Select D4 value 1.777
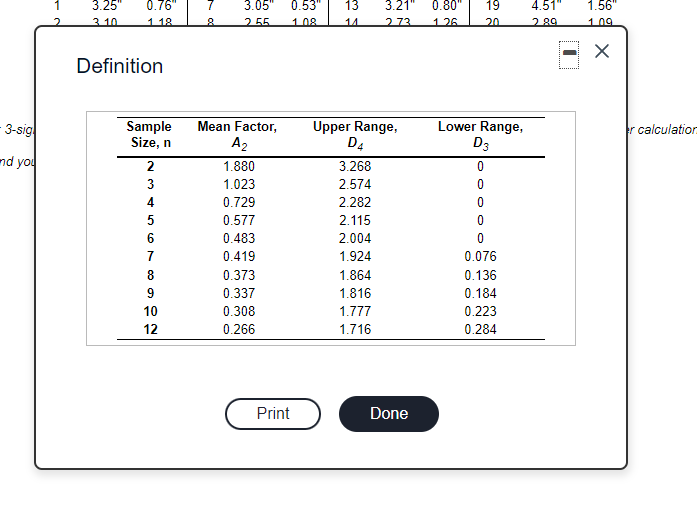Image resolution: width=697 pixels, height=512 pixels. pos(355,312)
